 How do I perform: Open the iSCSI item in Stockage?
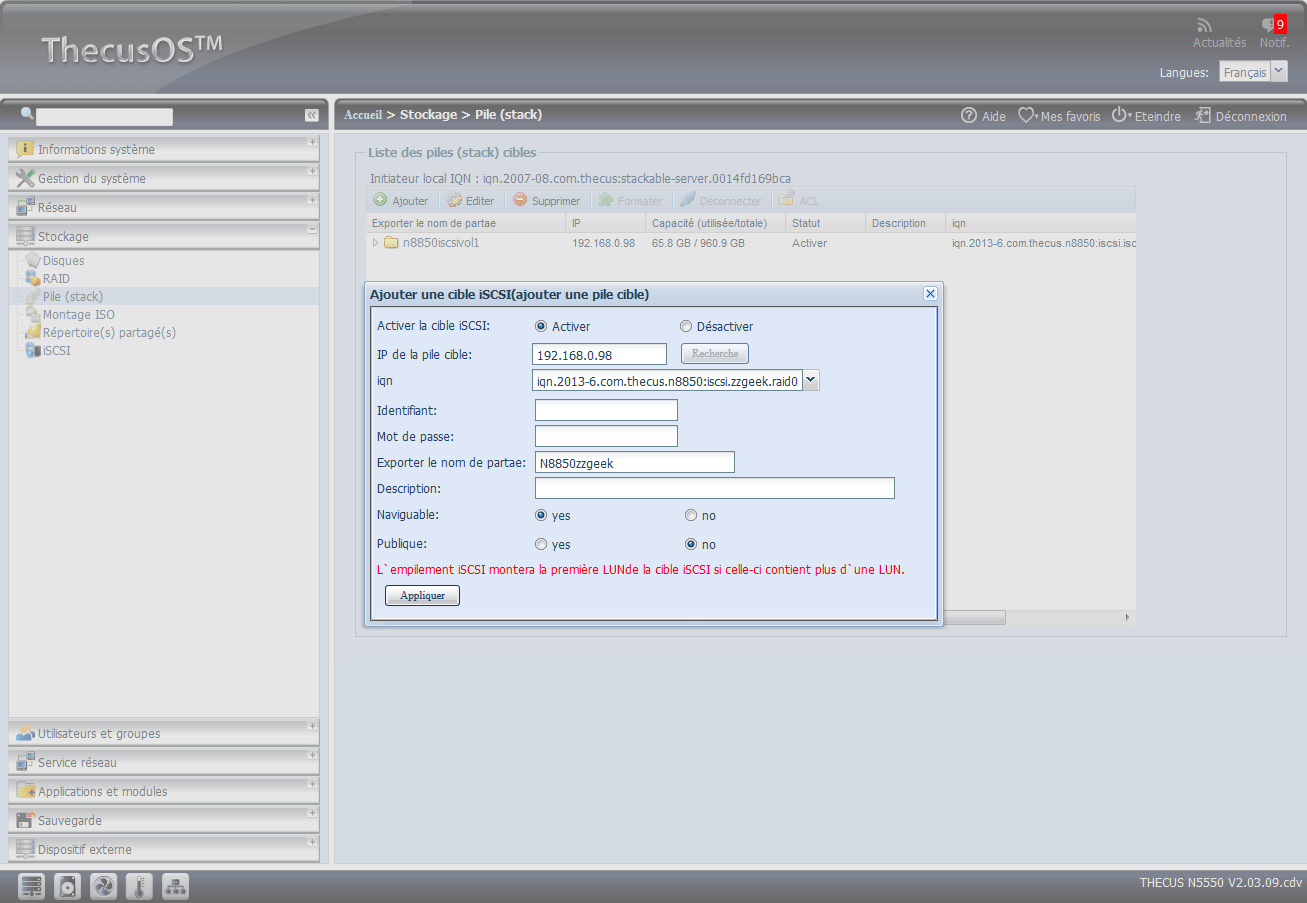click(56, 351)
